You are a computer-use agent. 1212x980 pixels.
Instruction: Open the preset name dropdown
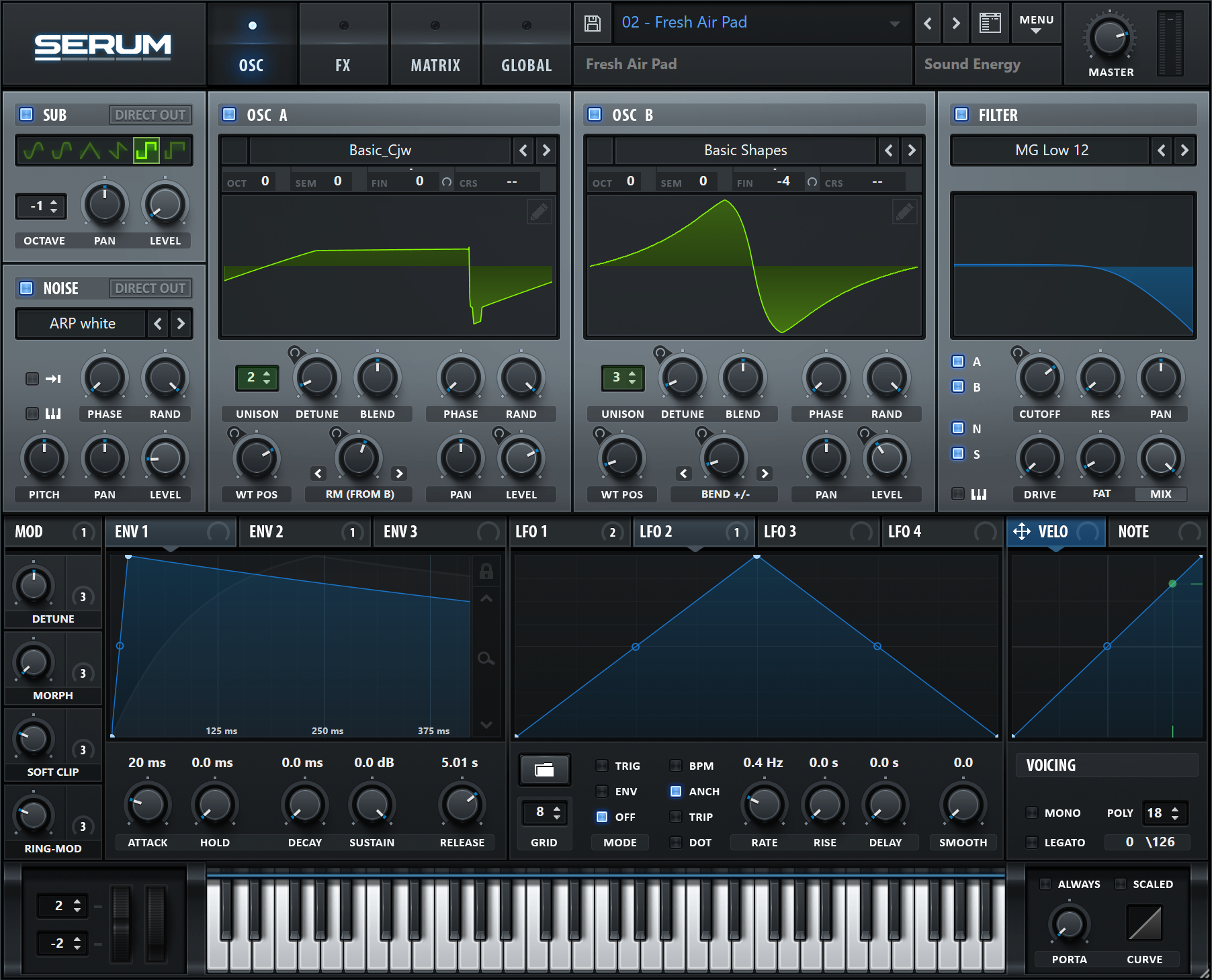coord(894,24)
